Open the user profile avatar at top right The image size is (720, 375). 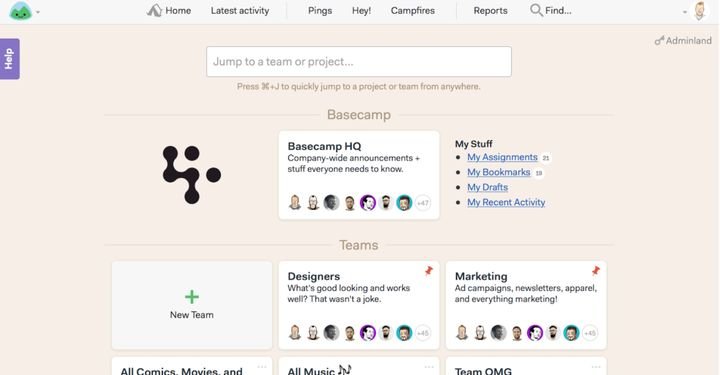700,11
